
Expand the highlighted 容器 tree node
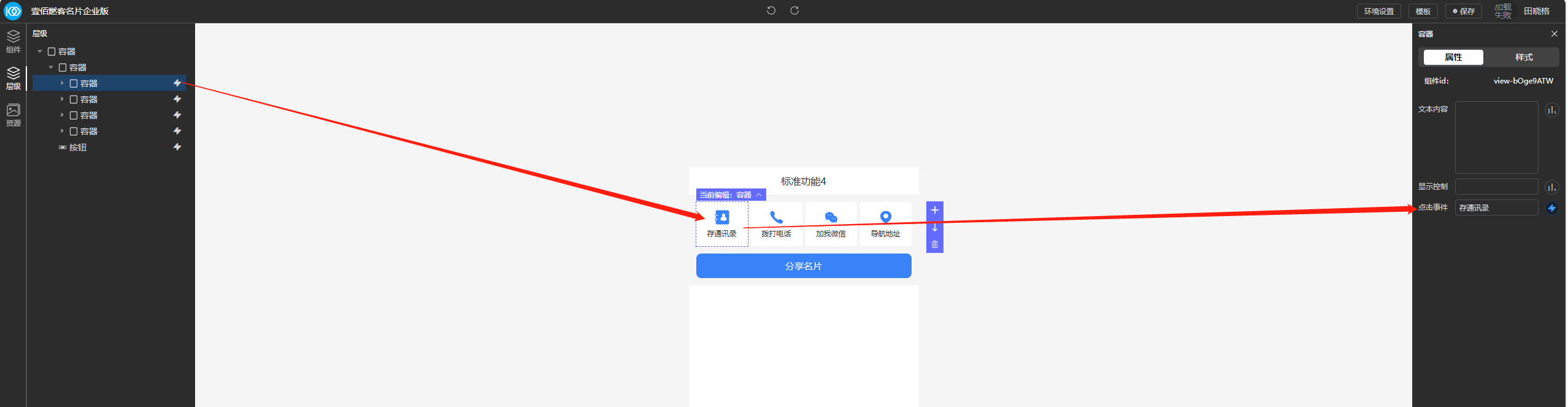click(x=62, y=83)
